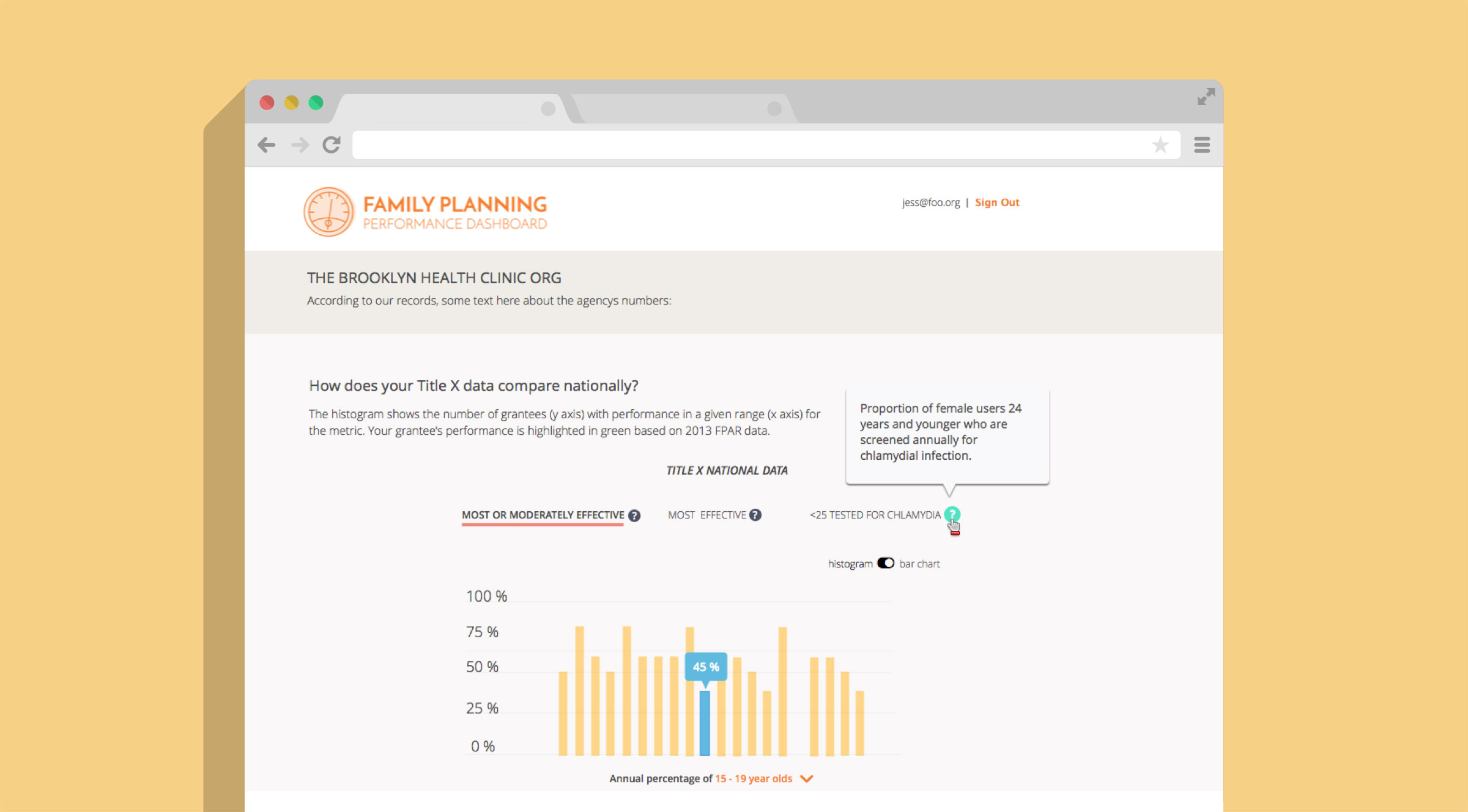Click the Sign Out link

pyautogui.click(x=997, y=202)
